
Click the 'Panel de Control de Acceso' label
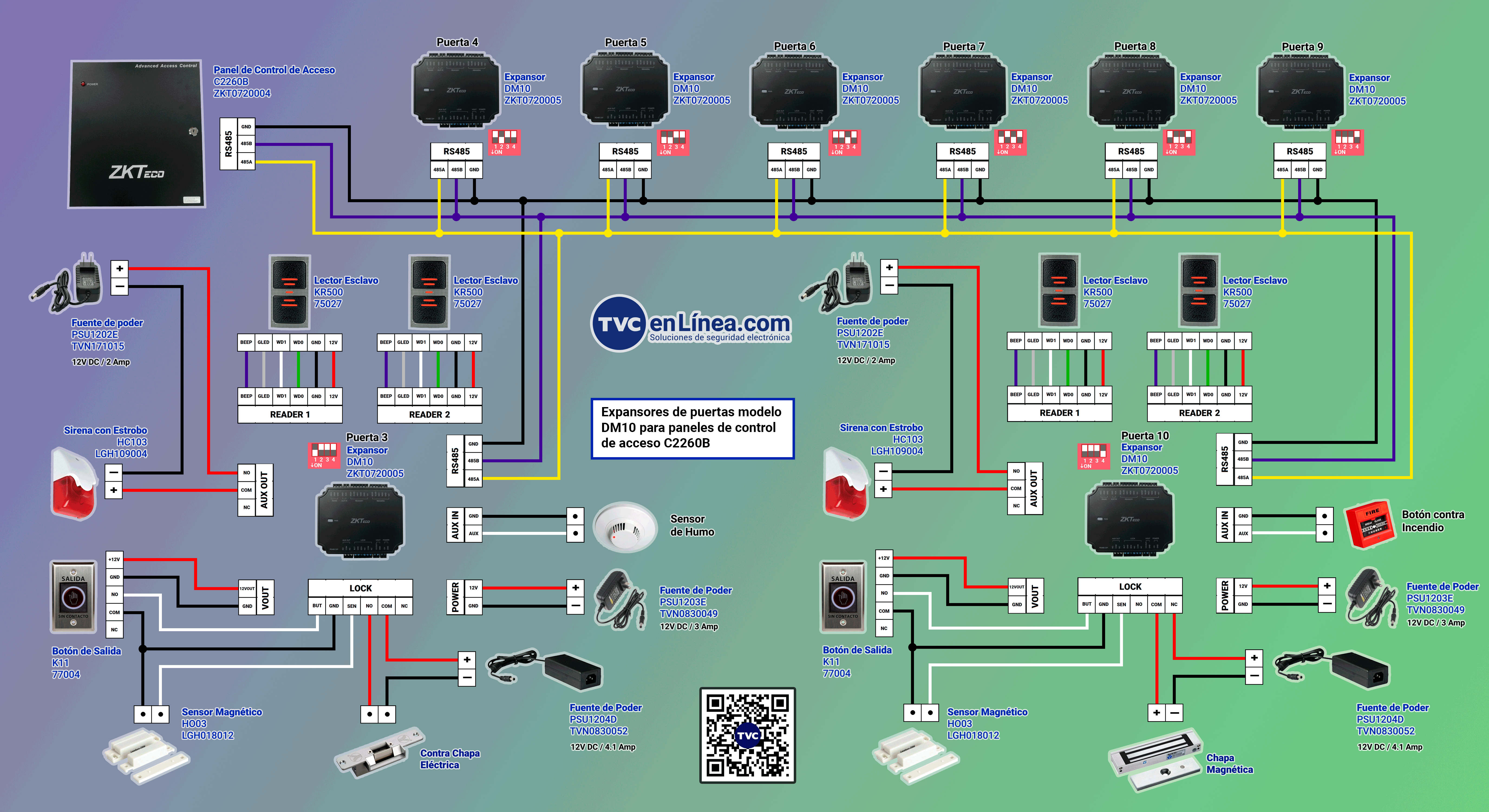tap(274, 70)
